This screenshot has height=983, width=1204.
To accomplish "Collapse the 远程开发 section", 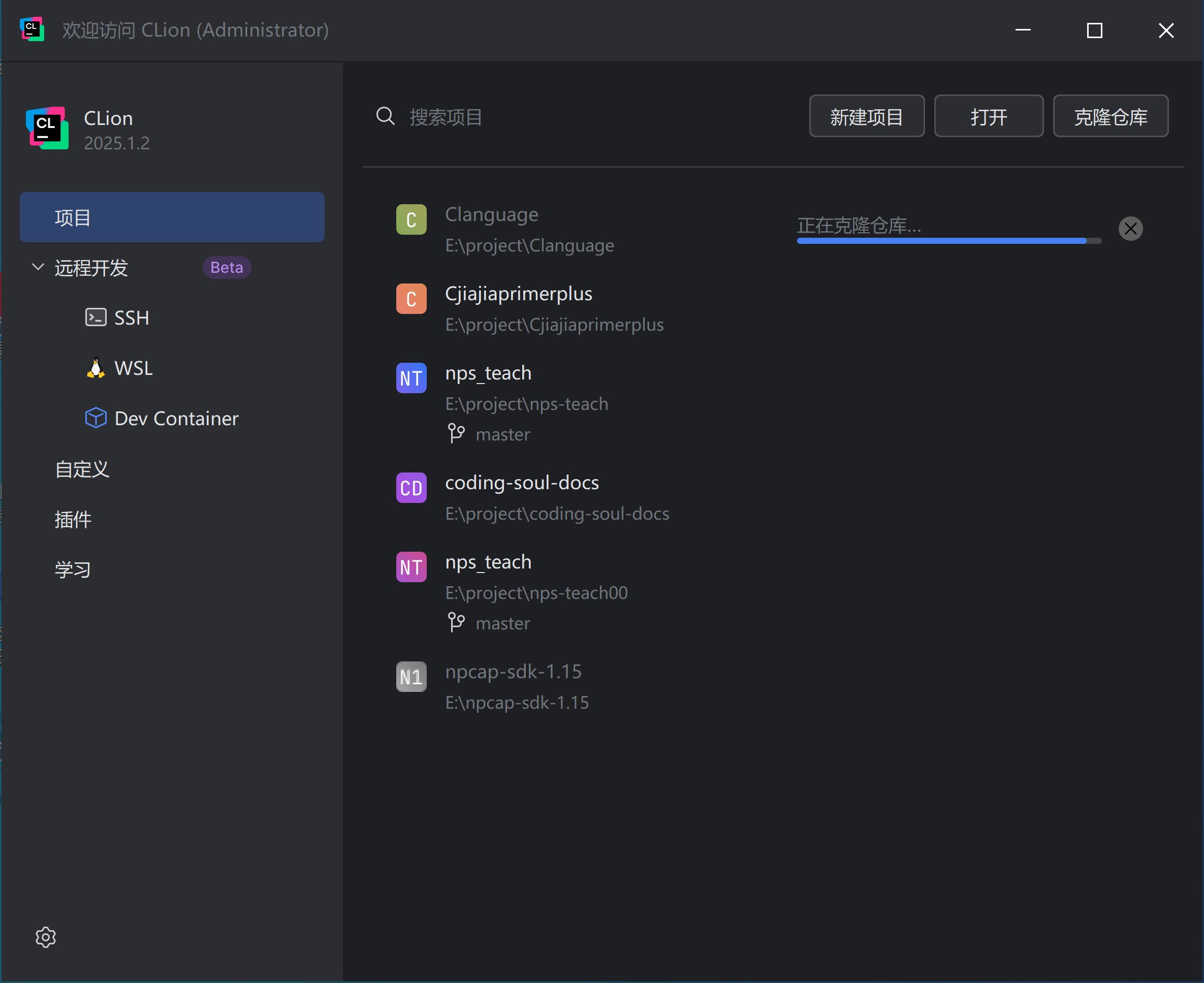I will (38, 267).
